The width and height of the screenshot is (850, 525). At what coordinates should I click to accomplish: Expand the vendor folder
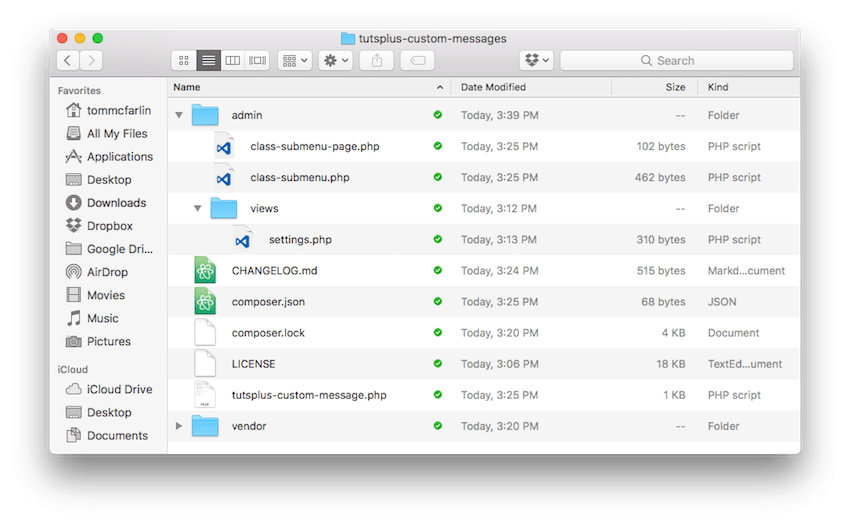tap(179, 426)
